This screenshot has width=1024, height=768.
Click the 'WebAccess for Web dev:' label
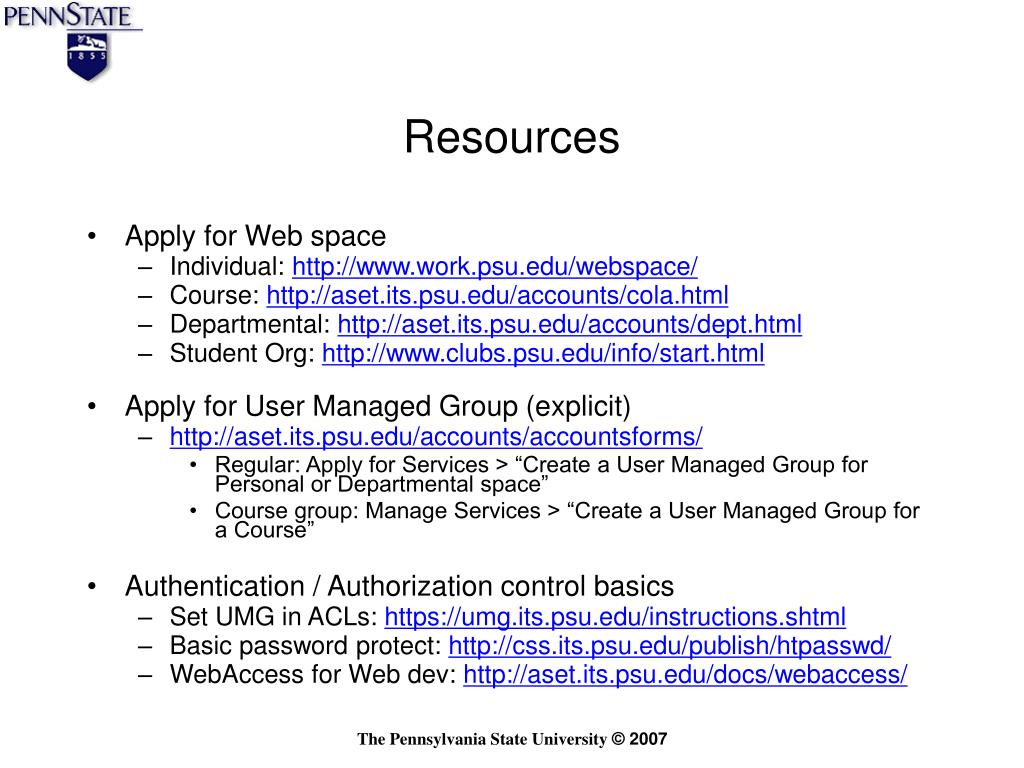coord(313,674)
